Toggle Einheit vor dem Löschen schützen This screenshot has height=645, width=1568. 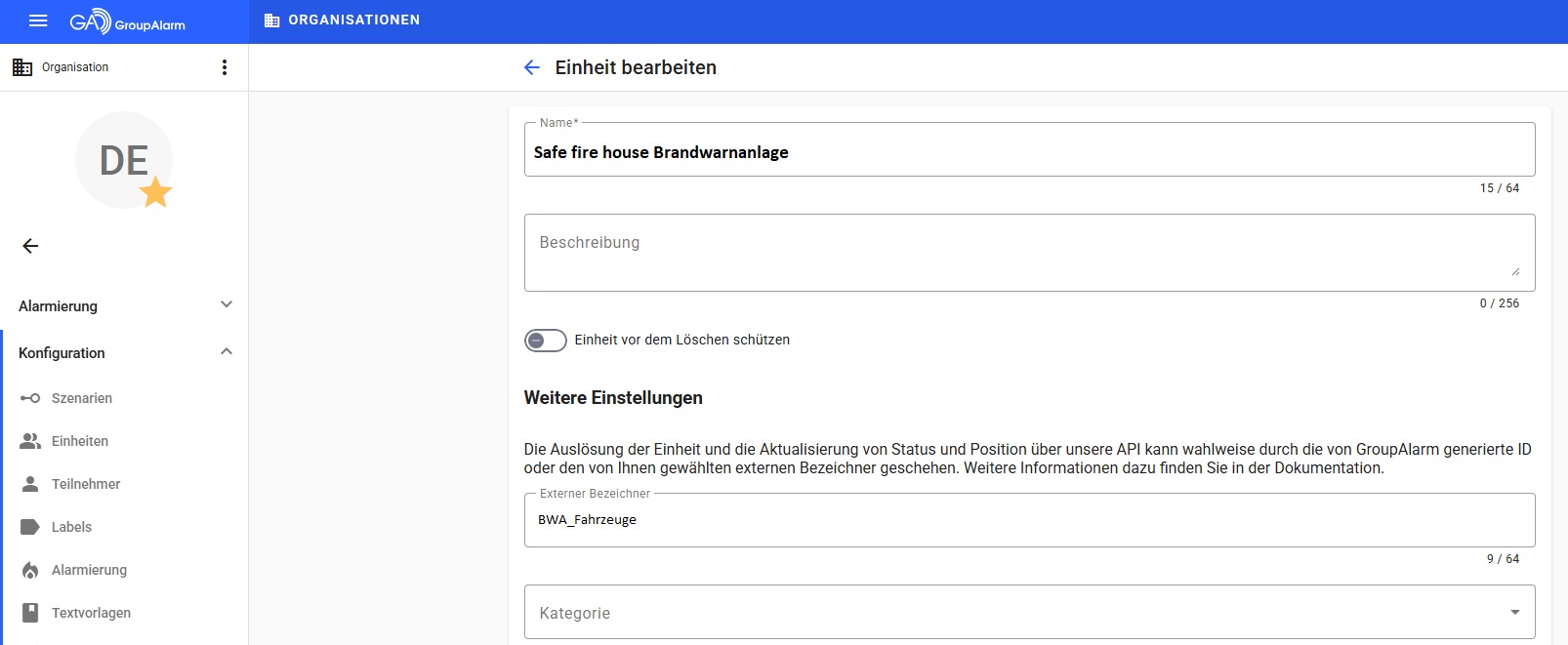click(x=545, y=340)
